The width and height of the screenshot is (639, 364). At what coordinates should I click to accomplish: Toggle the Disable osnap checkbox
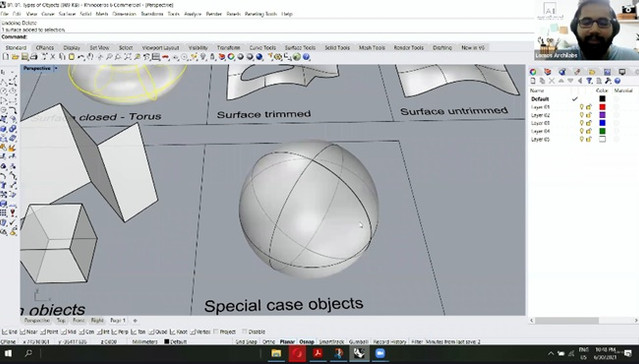click(245, 332)
